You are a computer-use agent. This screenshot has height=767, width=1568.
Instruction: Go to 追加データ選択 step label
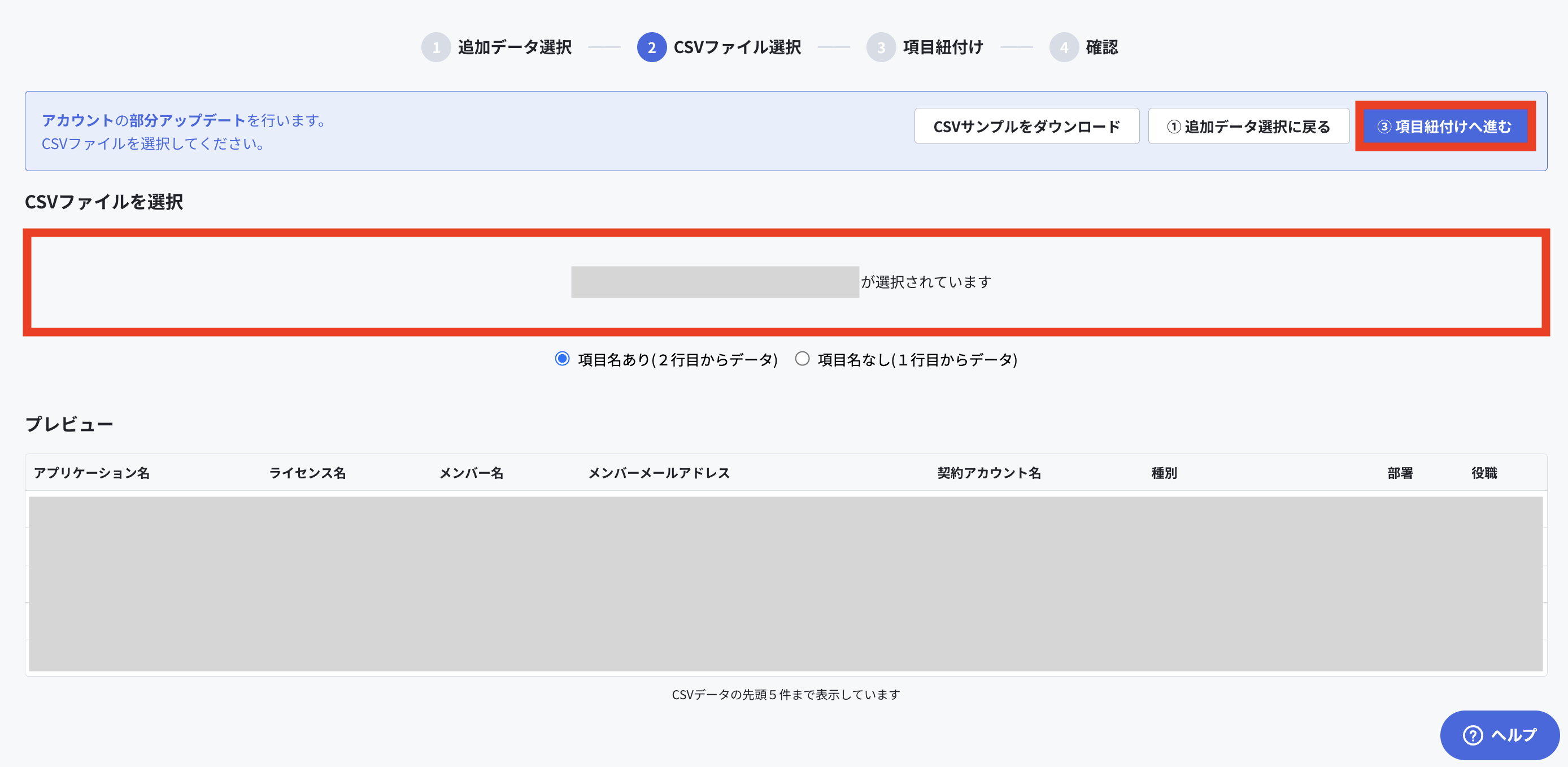point(515,47)
